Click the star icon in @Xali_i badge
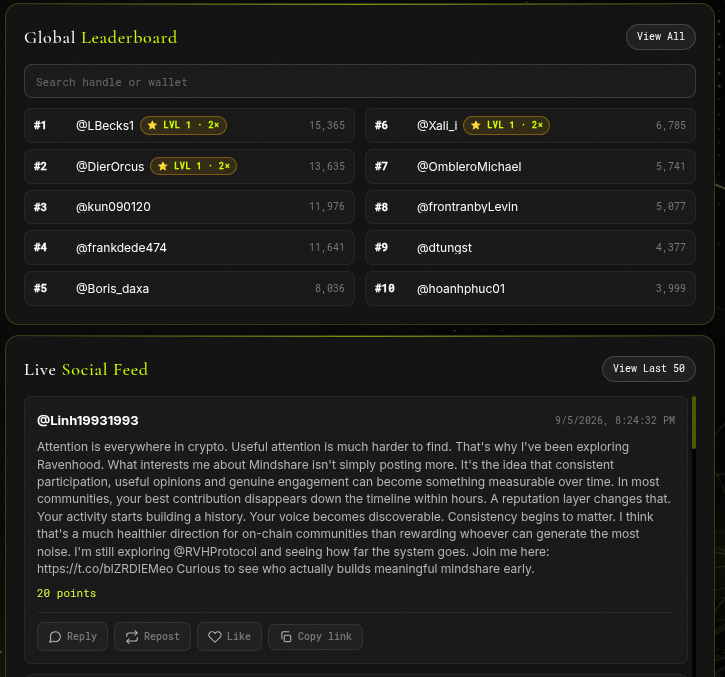725x677 pixels. pyautogui.click(x=475, y=125)
